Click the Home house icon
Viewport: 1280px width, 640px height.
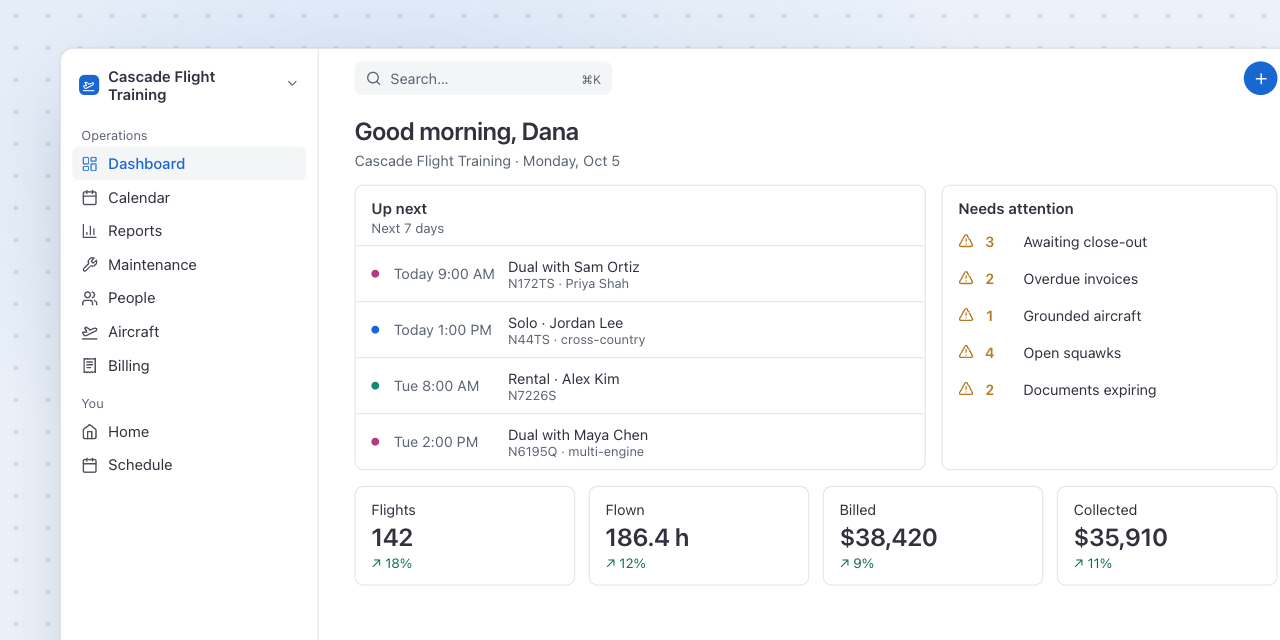click(x=90, y=432)
